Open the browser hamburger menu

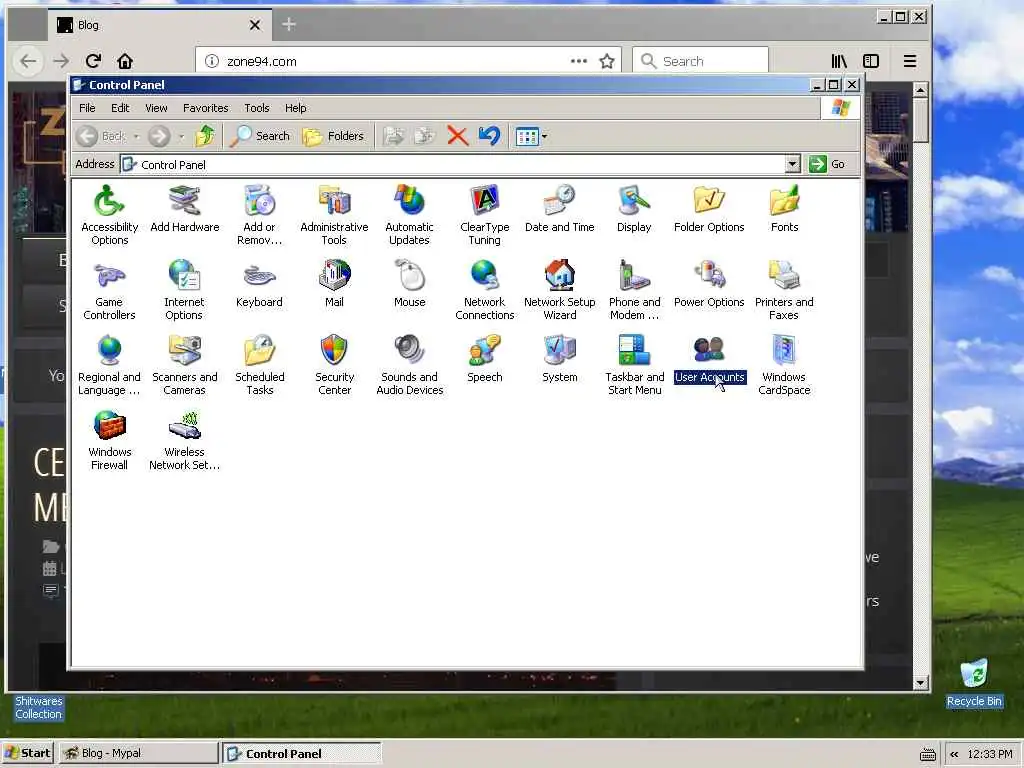[910, 61]
